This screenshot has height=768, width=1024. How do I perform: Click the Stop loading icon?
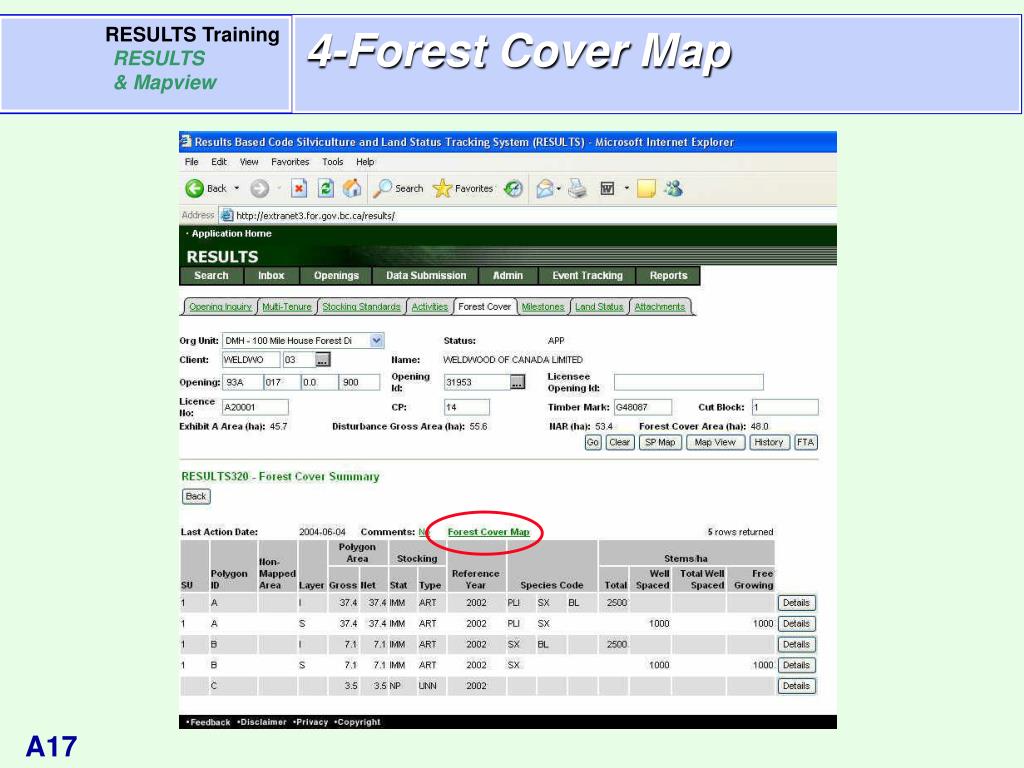pos(298,189)
